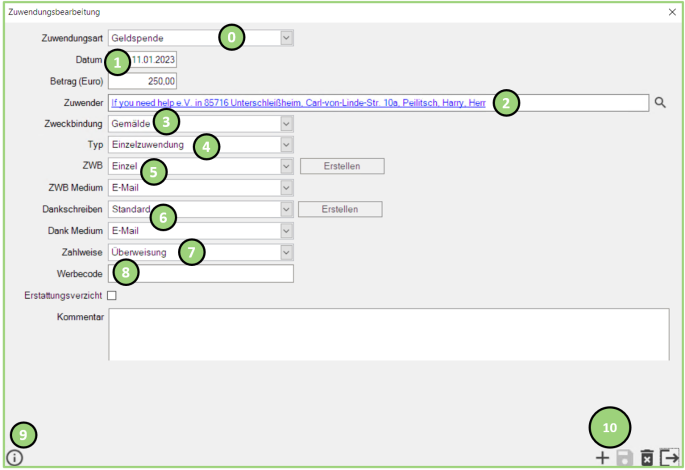Open the ZWB Medium dropdown
Image resolution: width=685 pixels, height=470 pixels.
[x=287, y=188]
